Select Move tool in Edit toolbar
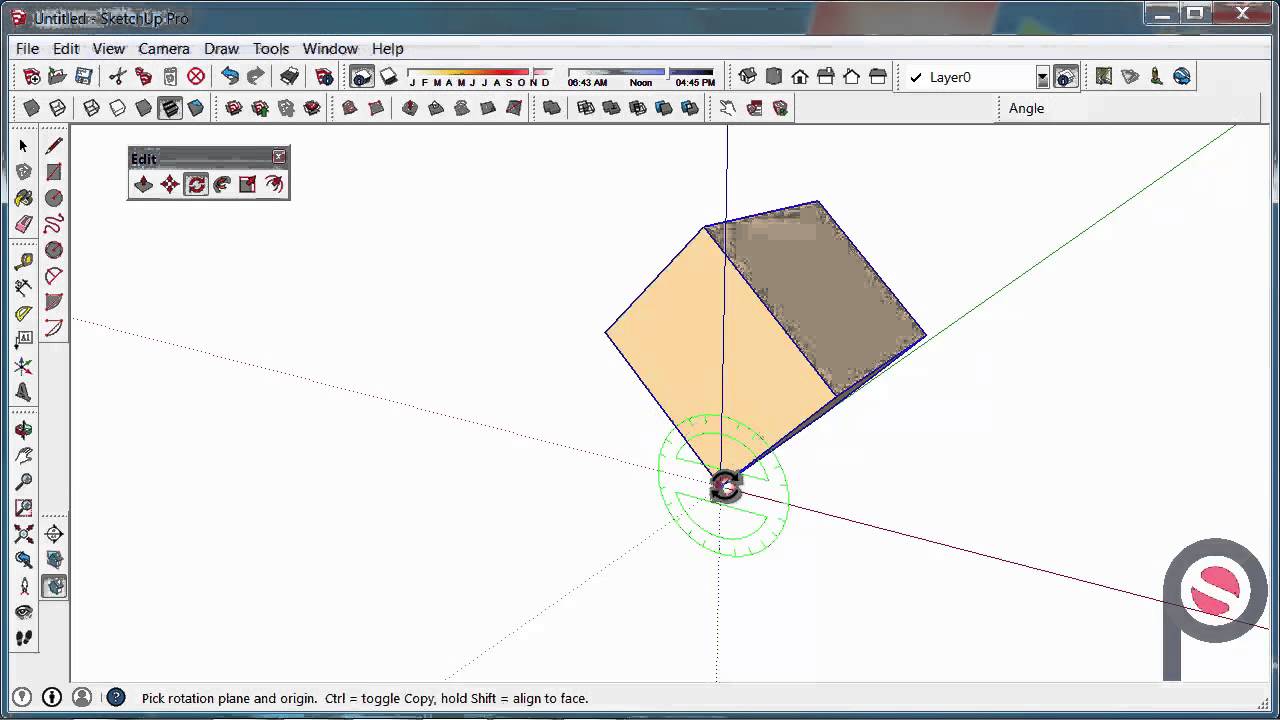 [170, 184]
